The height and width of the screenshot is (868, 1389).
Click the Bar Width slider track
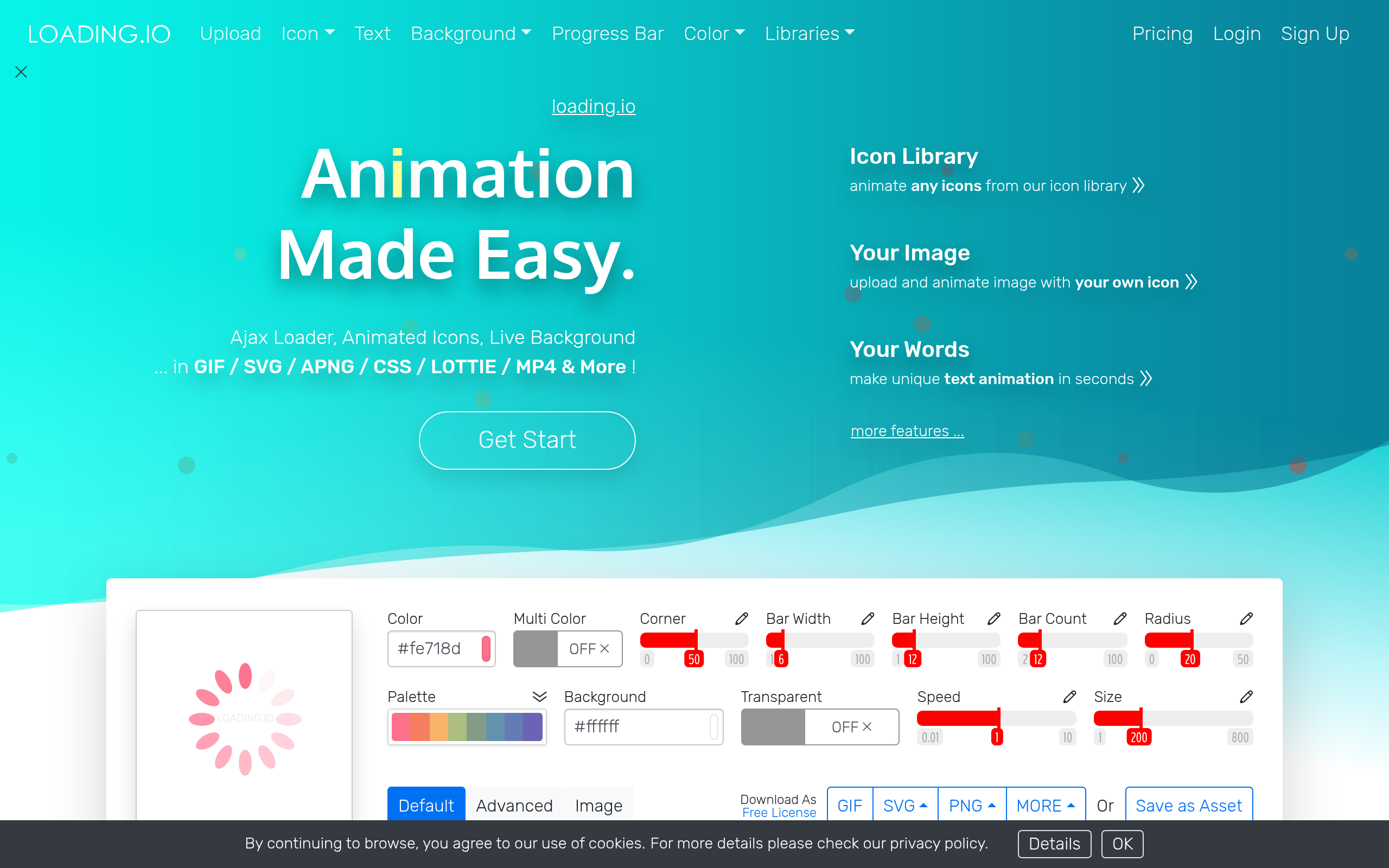click(820, 640)
